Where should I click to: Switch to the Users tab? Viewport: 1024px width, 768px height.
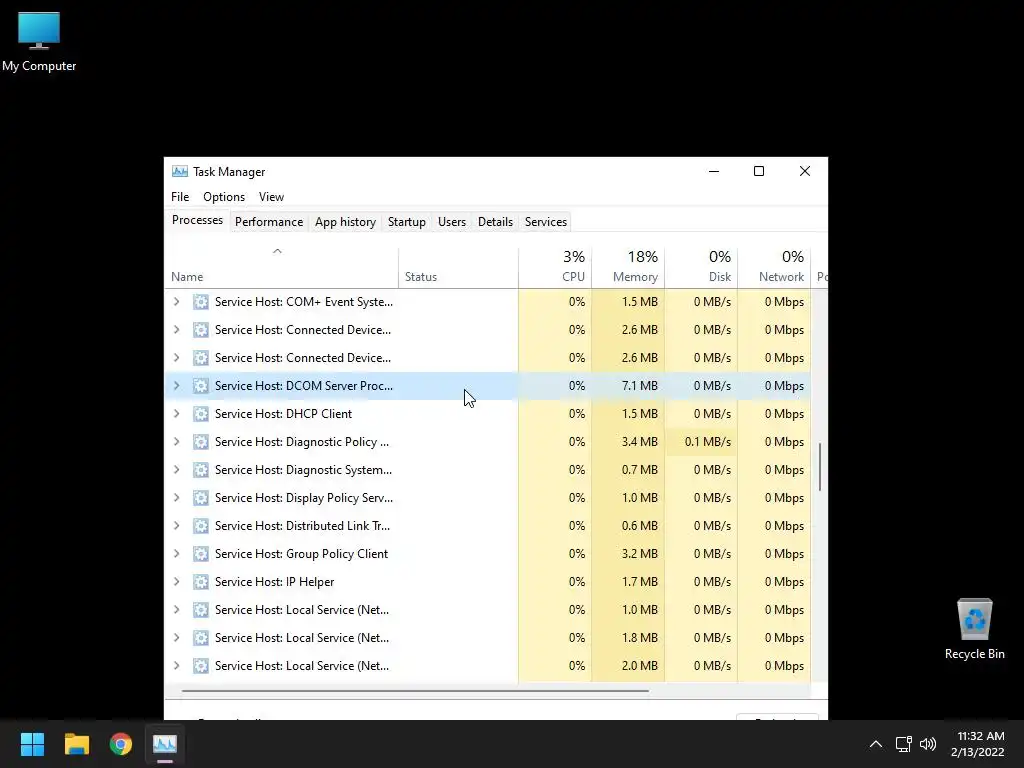(451, 222)
